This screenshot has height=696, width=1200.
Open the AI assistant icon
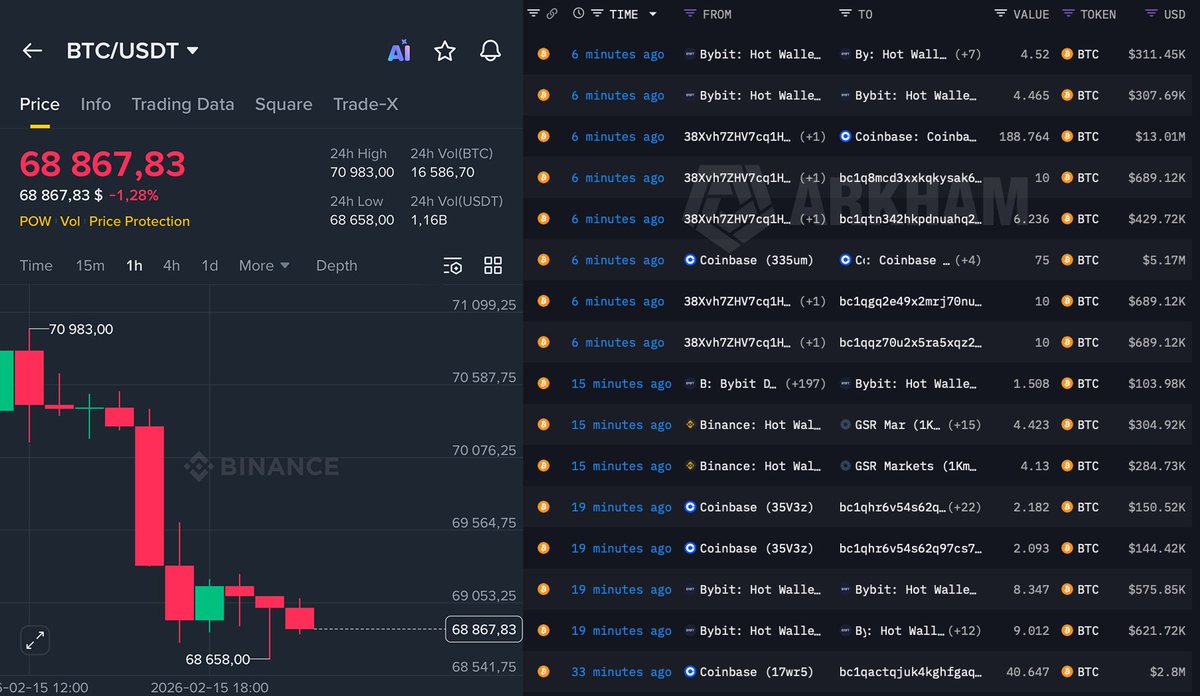[399, 51]
